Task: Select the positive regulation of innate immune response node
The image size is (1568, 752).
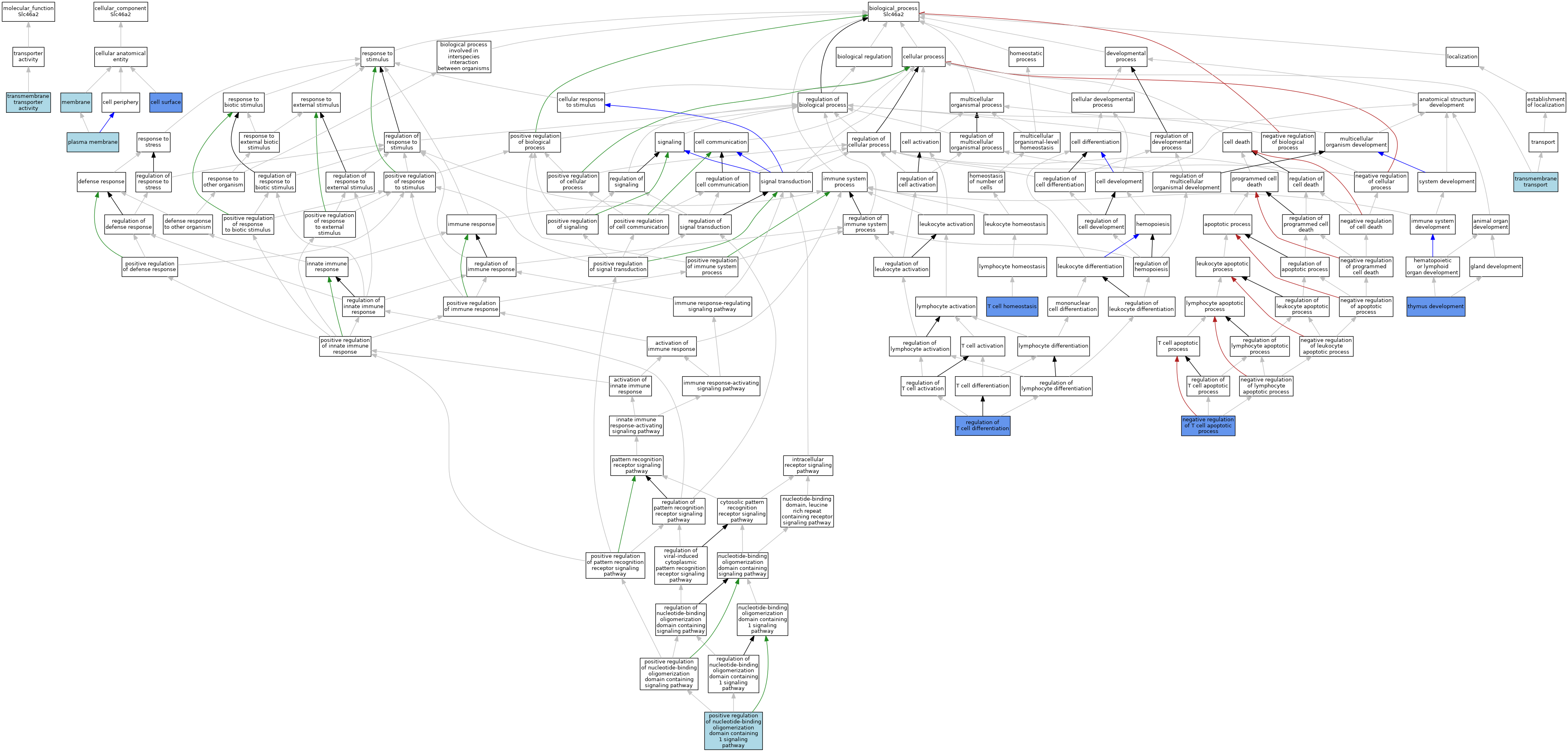Action: click(x=344, y=346)
